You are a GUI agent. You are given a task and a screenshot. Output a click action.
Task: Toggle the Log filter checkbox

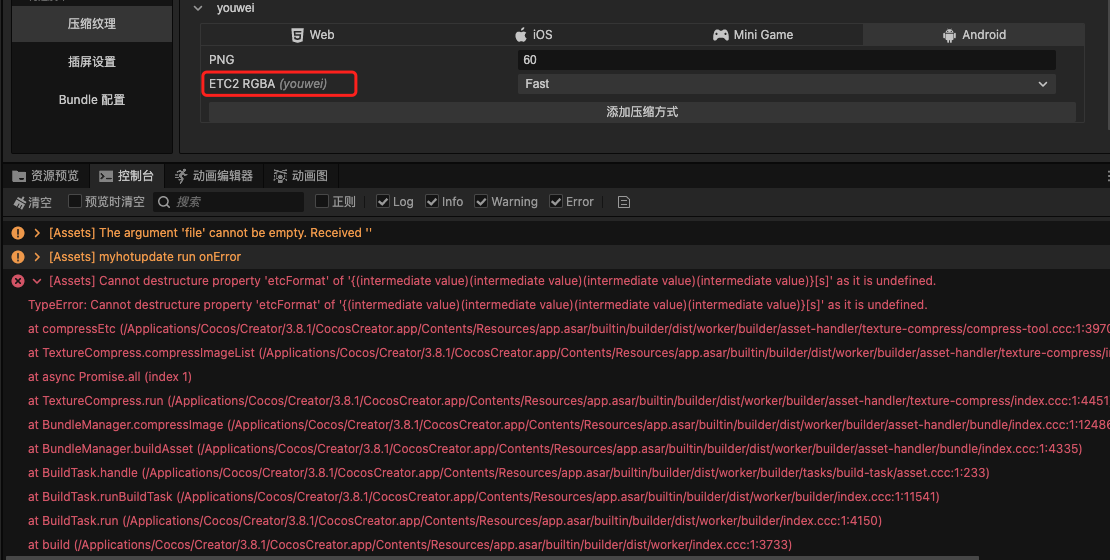[383, 202]
